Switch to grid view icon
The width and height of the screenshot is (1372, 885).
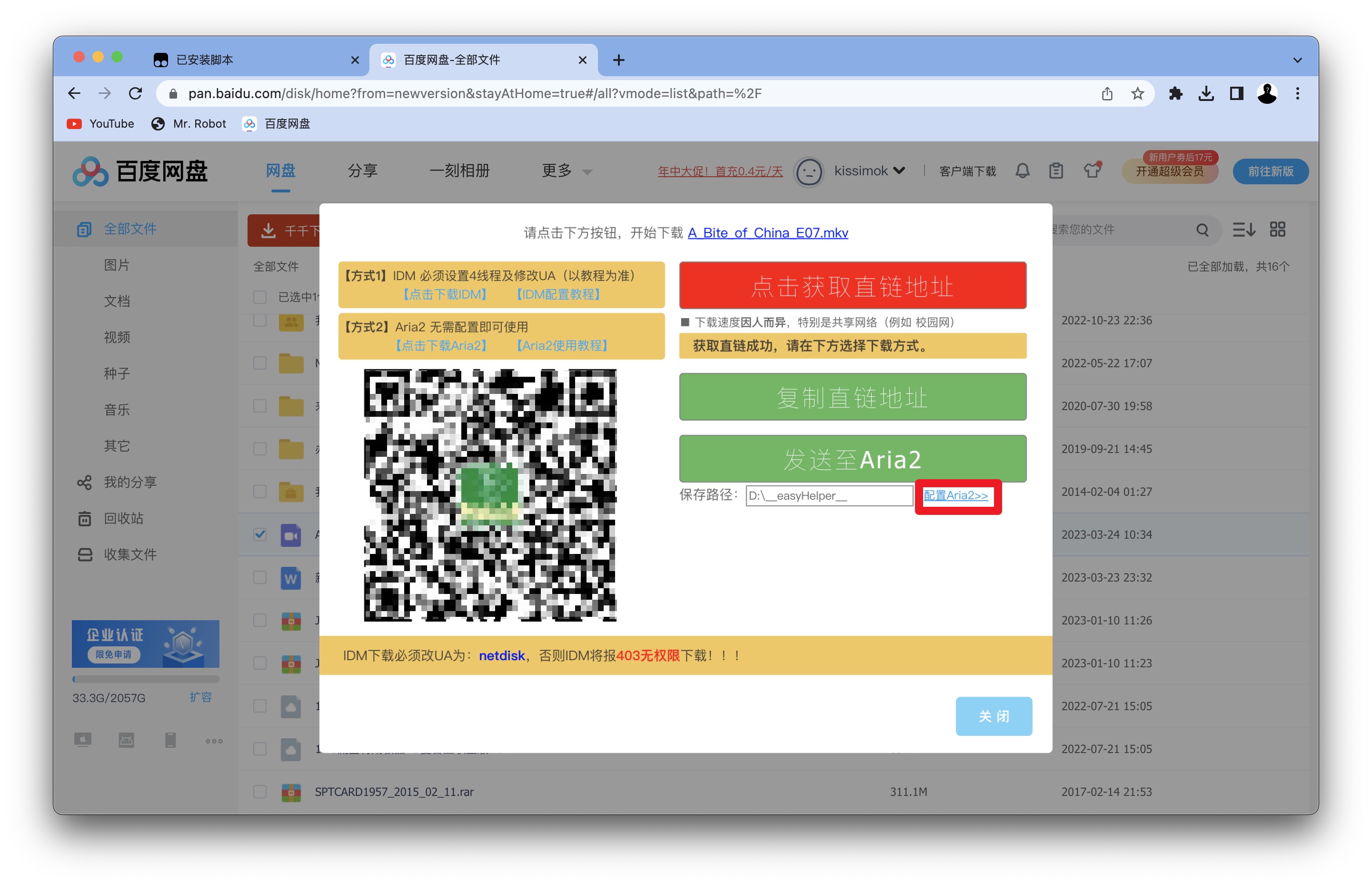pyautogui.click(x=1277, y=229)
